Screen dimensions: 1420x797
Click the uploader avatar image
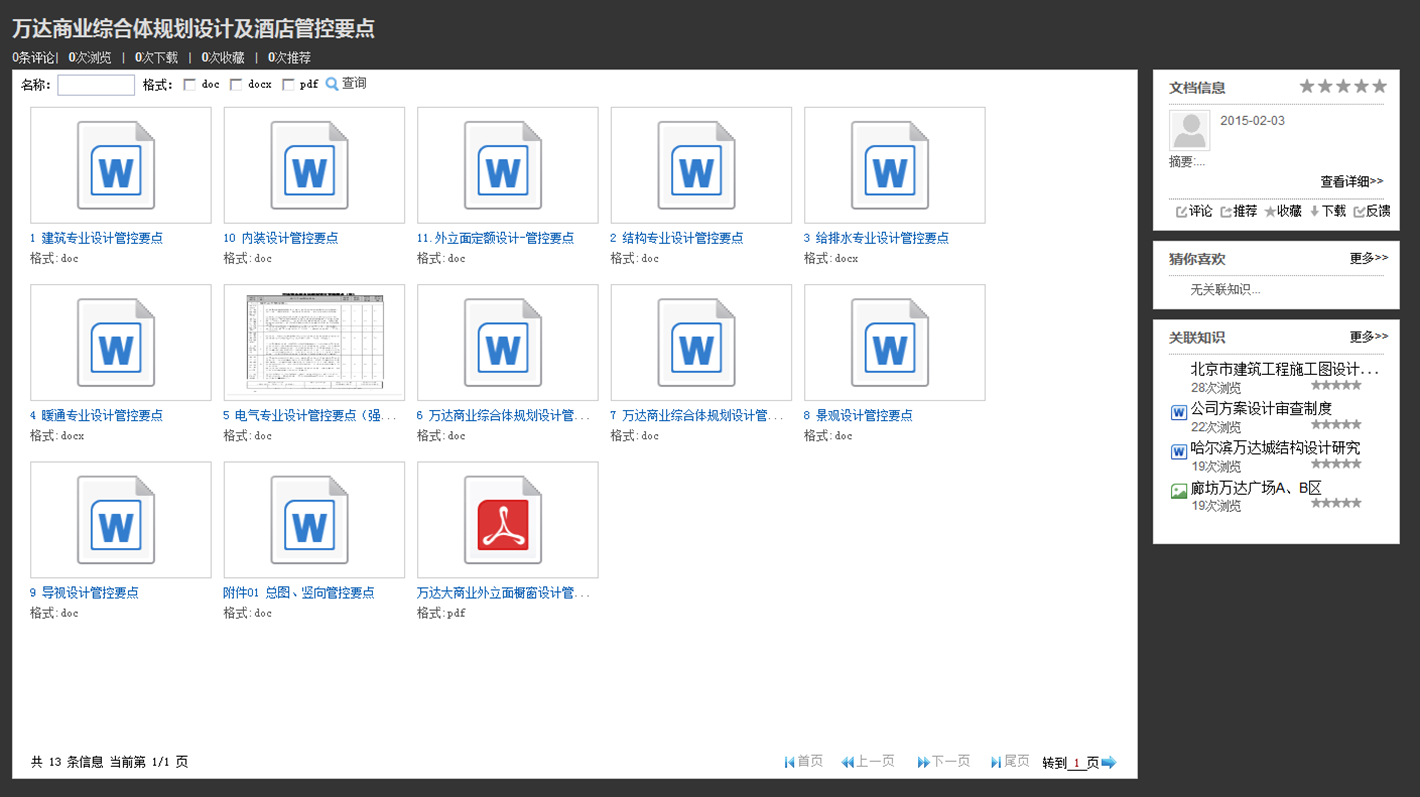click(x=1189, y=131)
